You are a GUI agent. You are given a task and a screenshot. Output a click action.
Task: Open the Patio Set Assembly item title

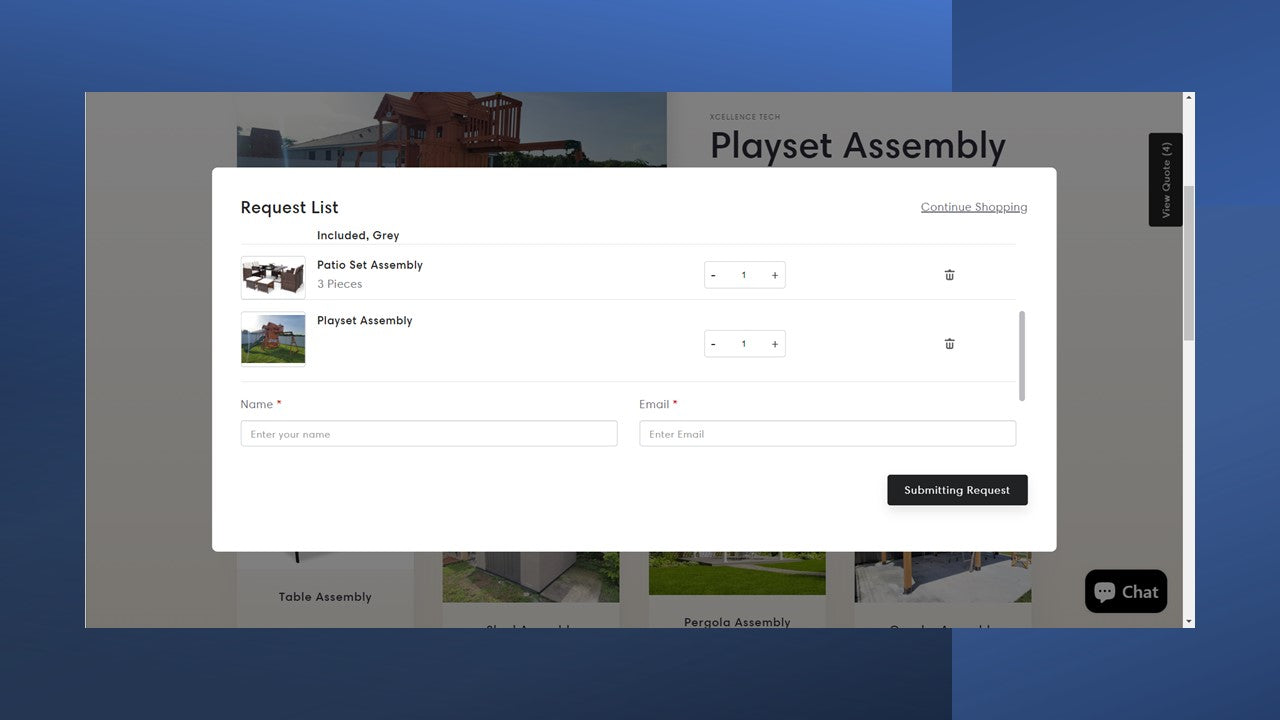coord(369,265)
